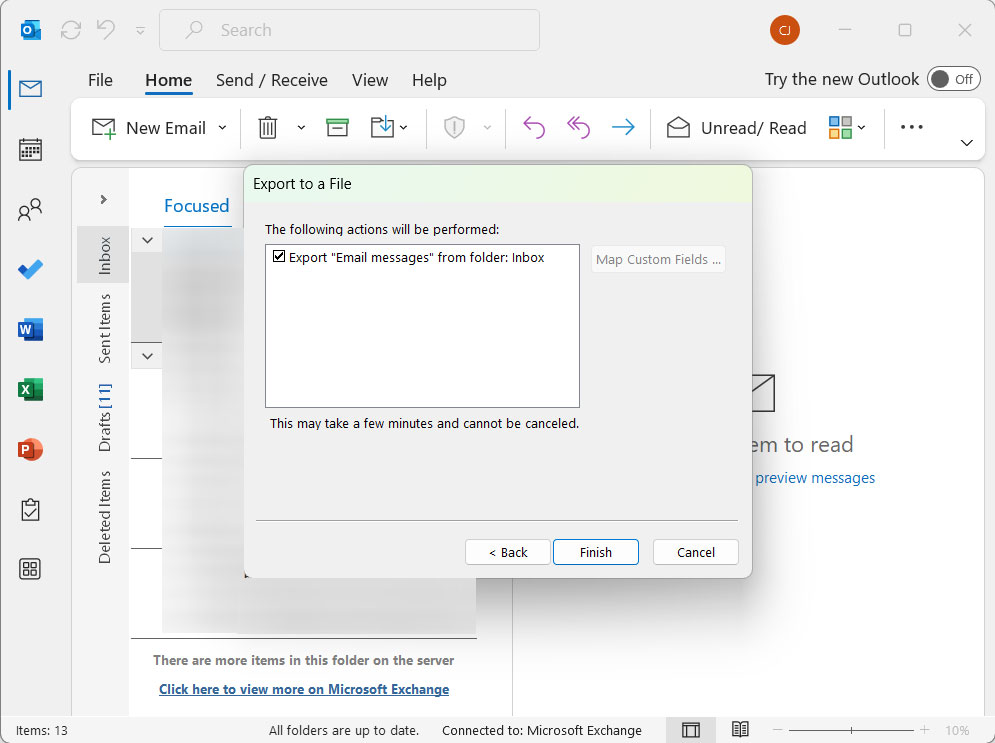This screenshot has width=995, height=743.
Task: Launch the To Do checkmark app
Action: (30, 270)
